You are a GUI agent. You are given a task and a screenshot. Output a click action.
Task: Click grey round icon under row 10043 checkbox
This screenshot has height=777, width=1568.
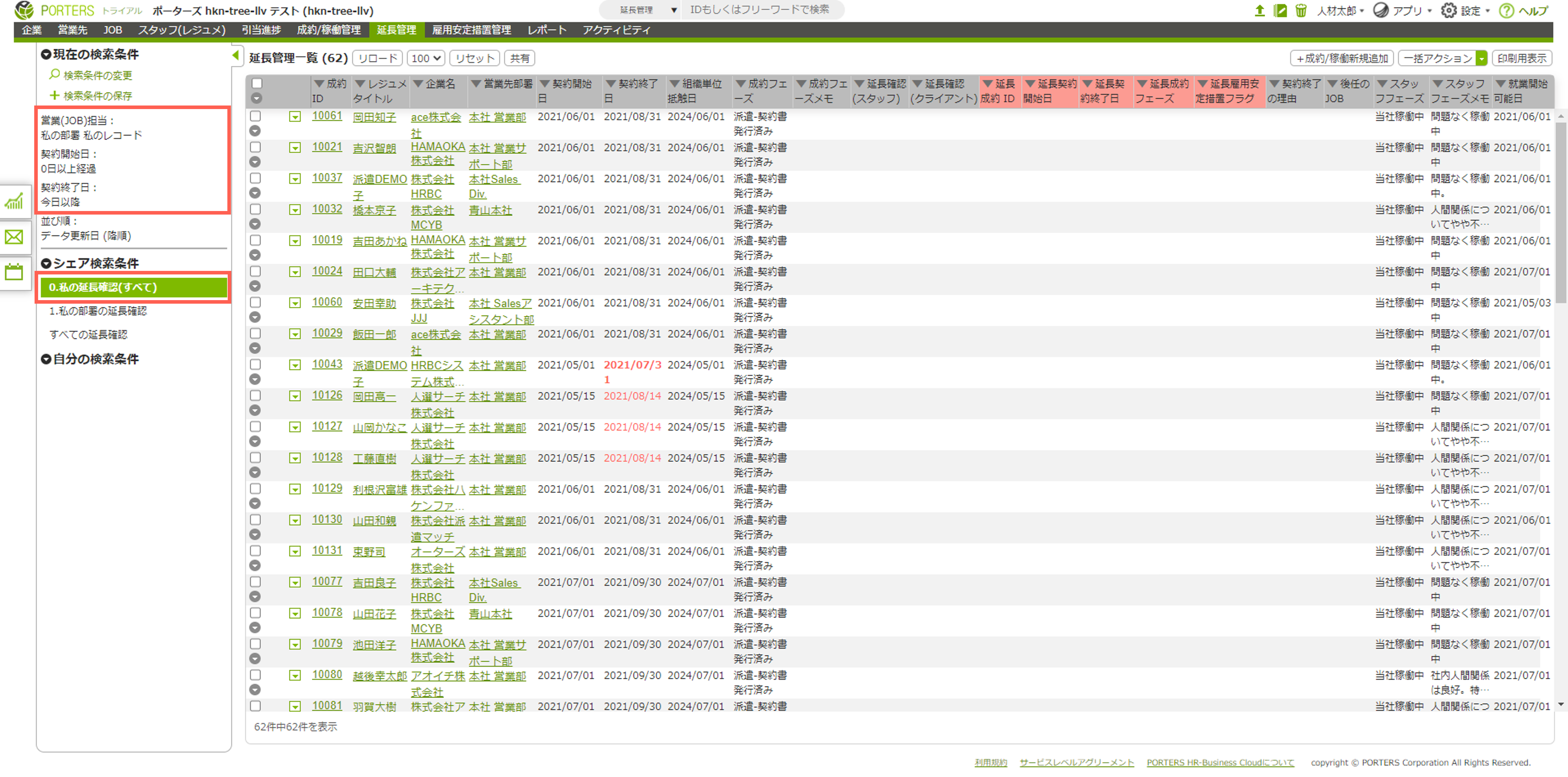click(256, 379)
